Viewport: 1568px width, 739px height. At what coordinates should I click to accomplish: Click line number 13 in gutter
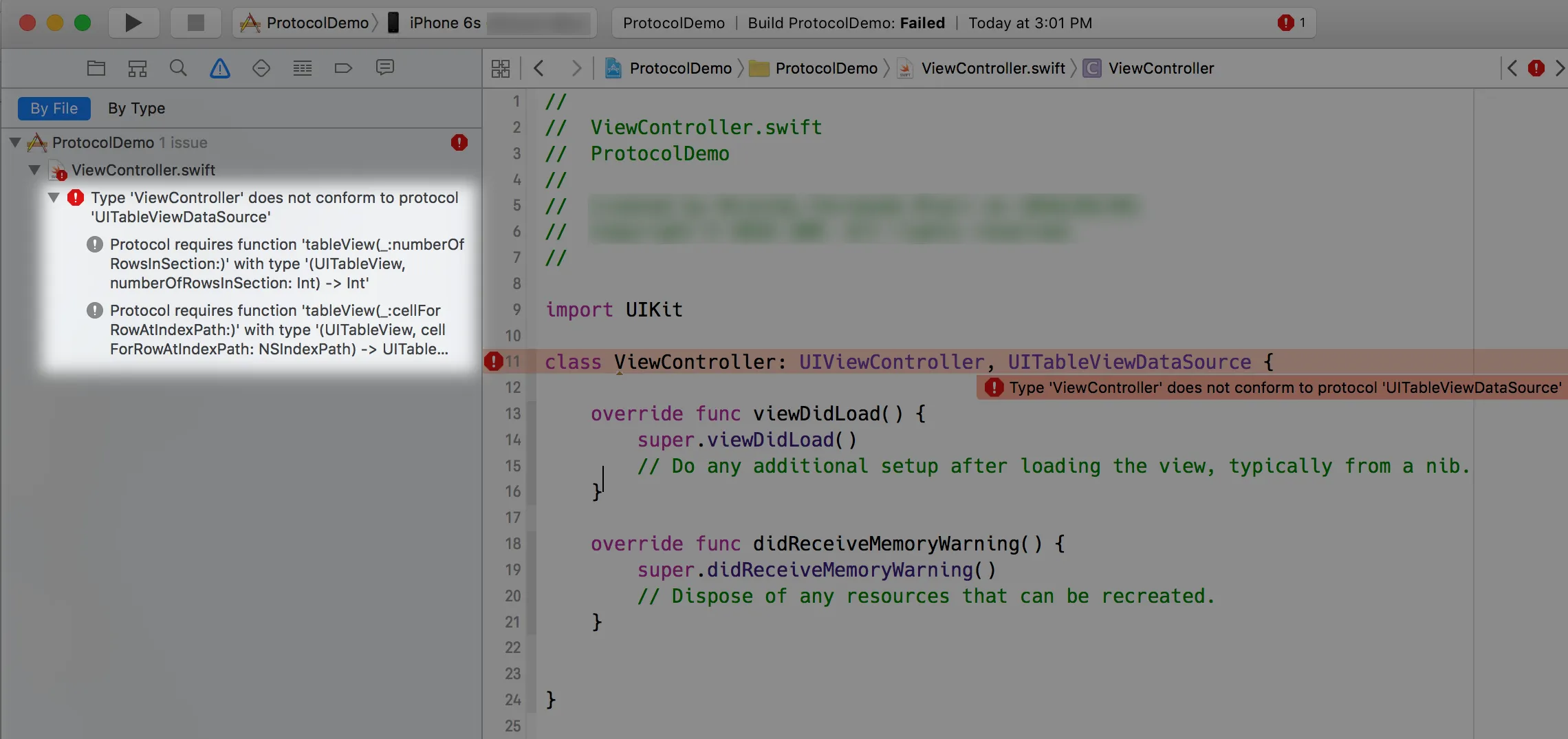tap(513, 414)
